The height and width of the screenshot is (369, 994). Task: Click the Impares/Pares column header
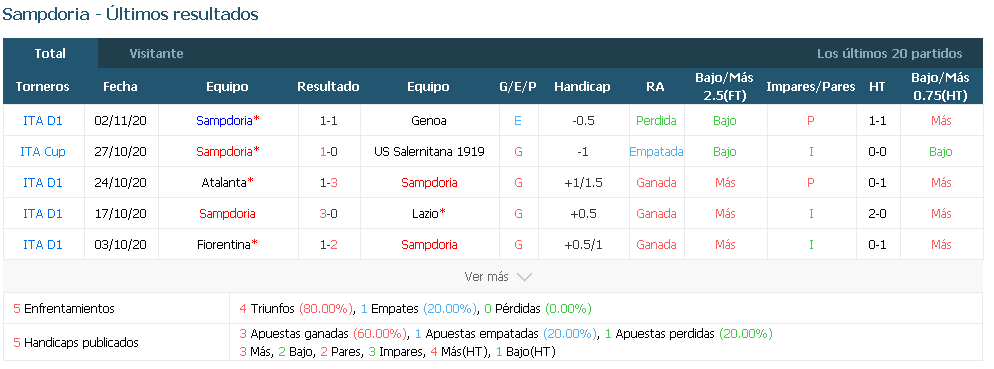[x=810, y=87]
